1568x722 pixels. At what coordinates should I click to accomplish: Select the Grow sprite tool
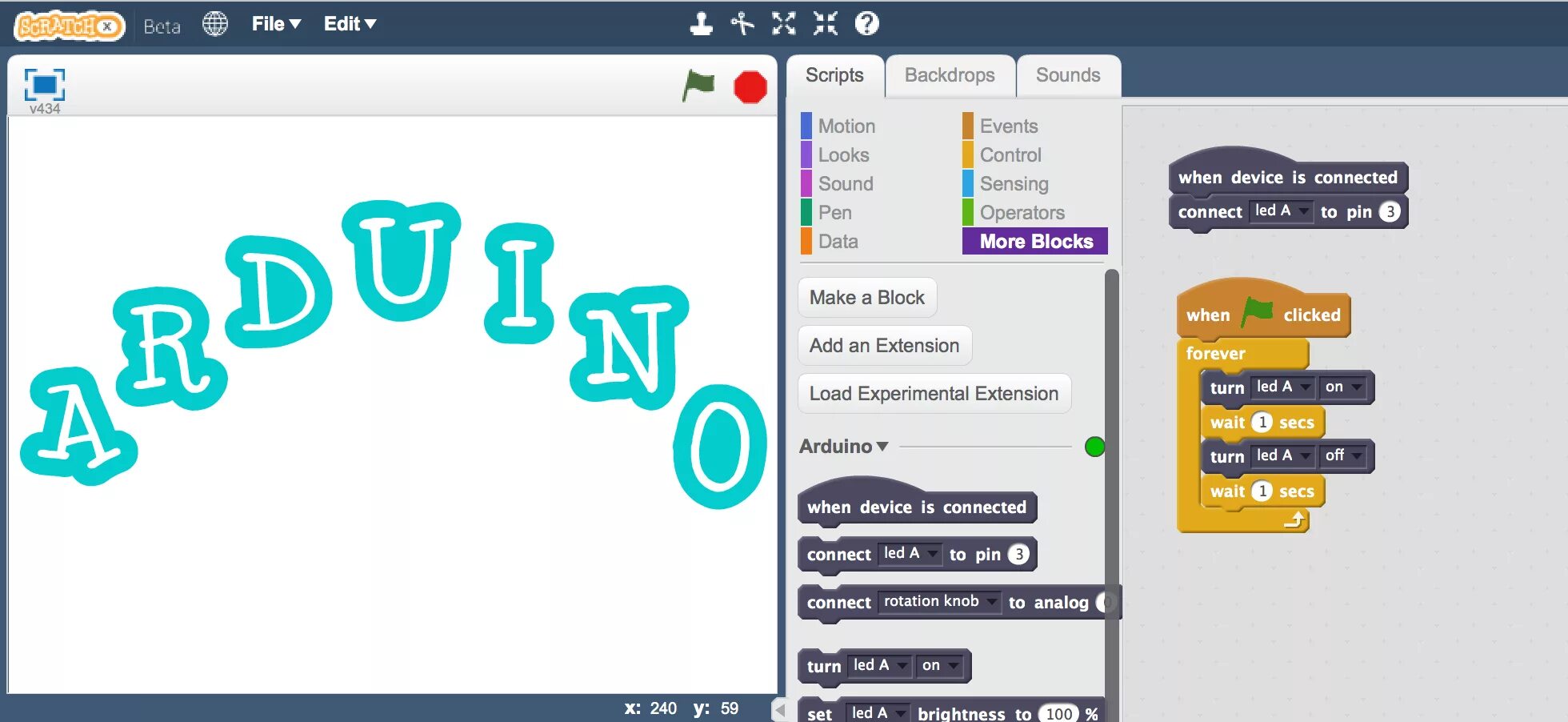784,24
